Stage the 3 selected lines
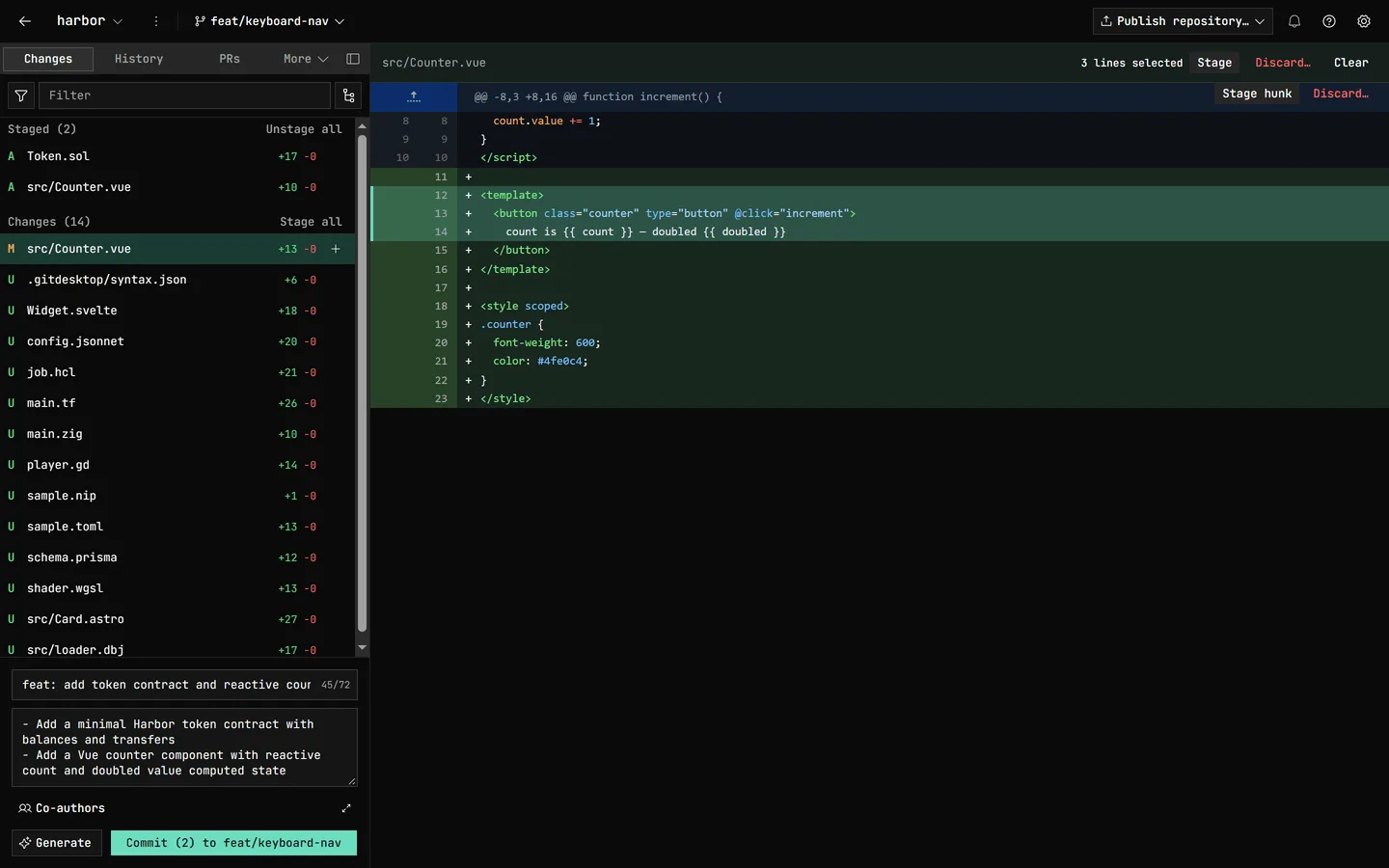Image resolution: width=1389 pixels, height=868 pixels. (1214, 63)
